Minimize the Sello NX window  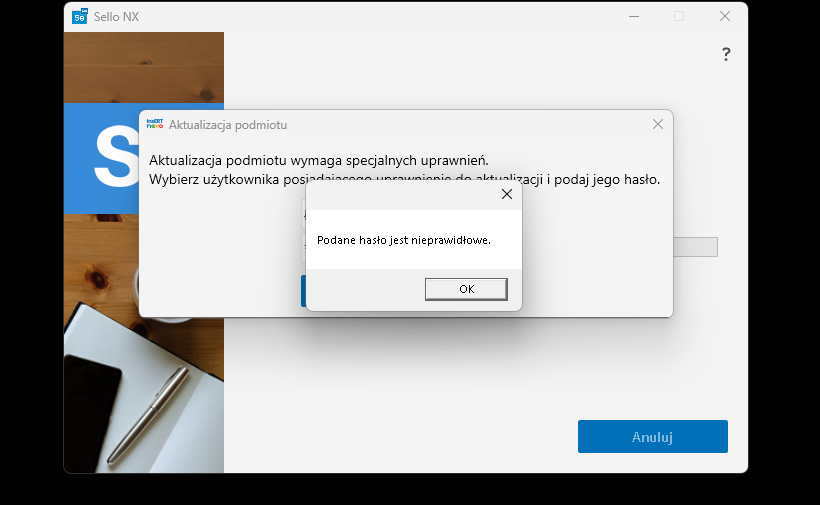[633, 16]
